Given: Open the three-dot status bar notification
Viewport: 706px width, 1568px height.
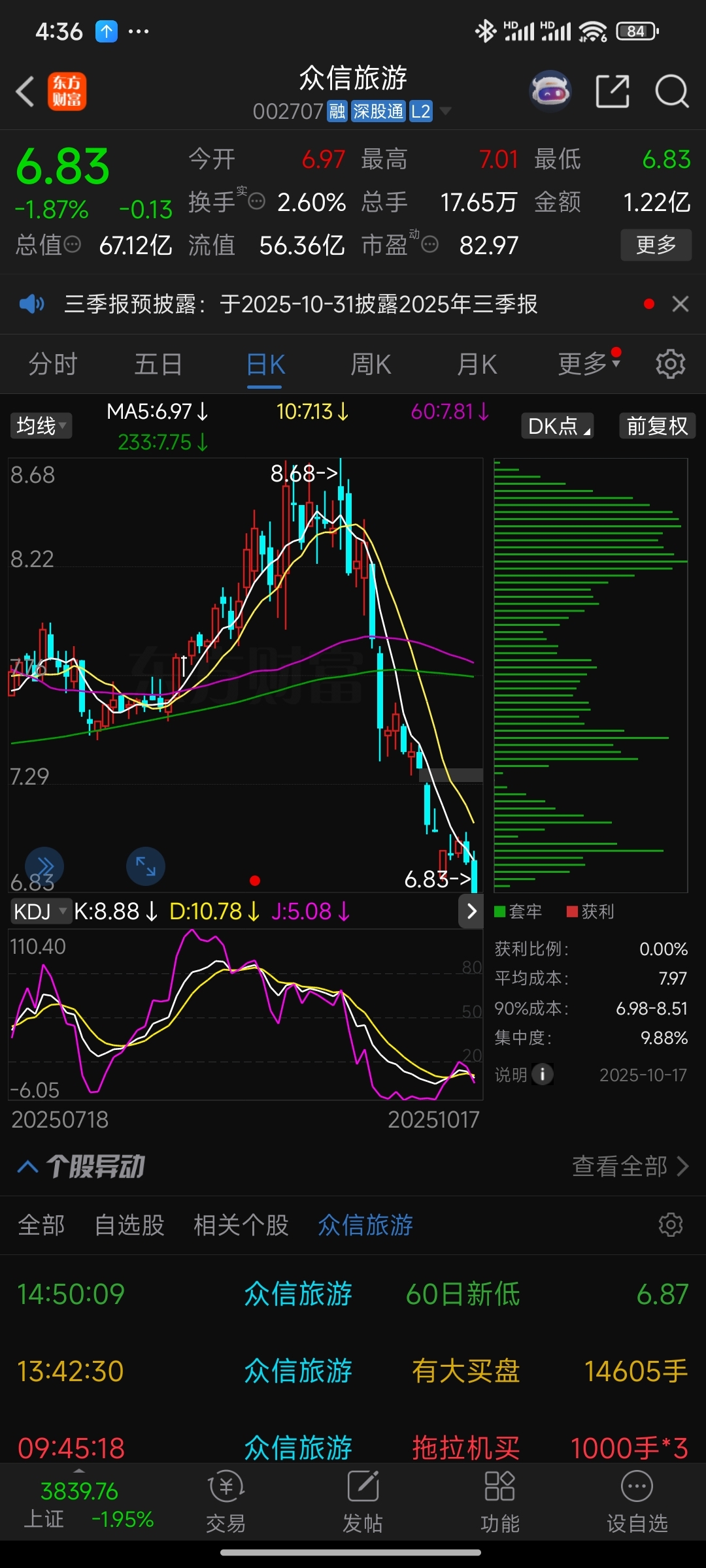Looking at the screenshot, I should tap(139, 31).
